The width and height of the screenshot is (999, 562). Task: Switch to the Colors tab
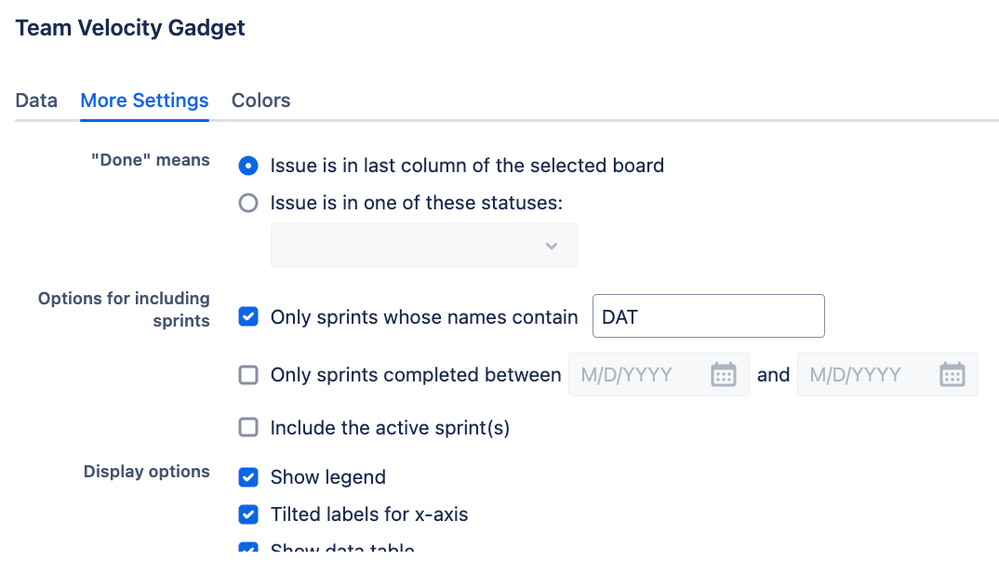tap(261, 101)
